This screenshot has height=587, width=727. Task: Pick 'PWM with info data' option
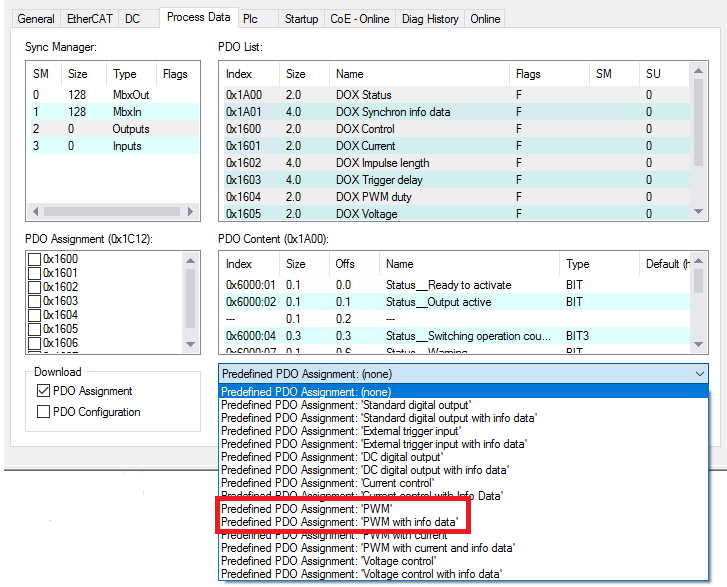coord(463,522)
